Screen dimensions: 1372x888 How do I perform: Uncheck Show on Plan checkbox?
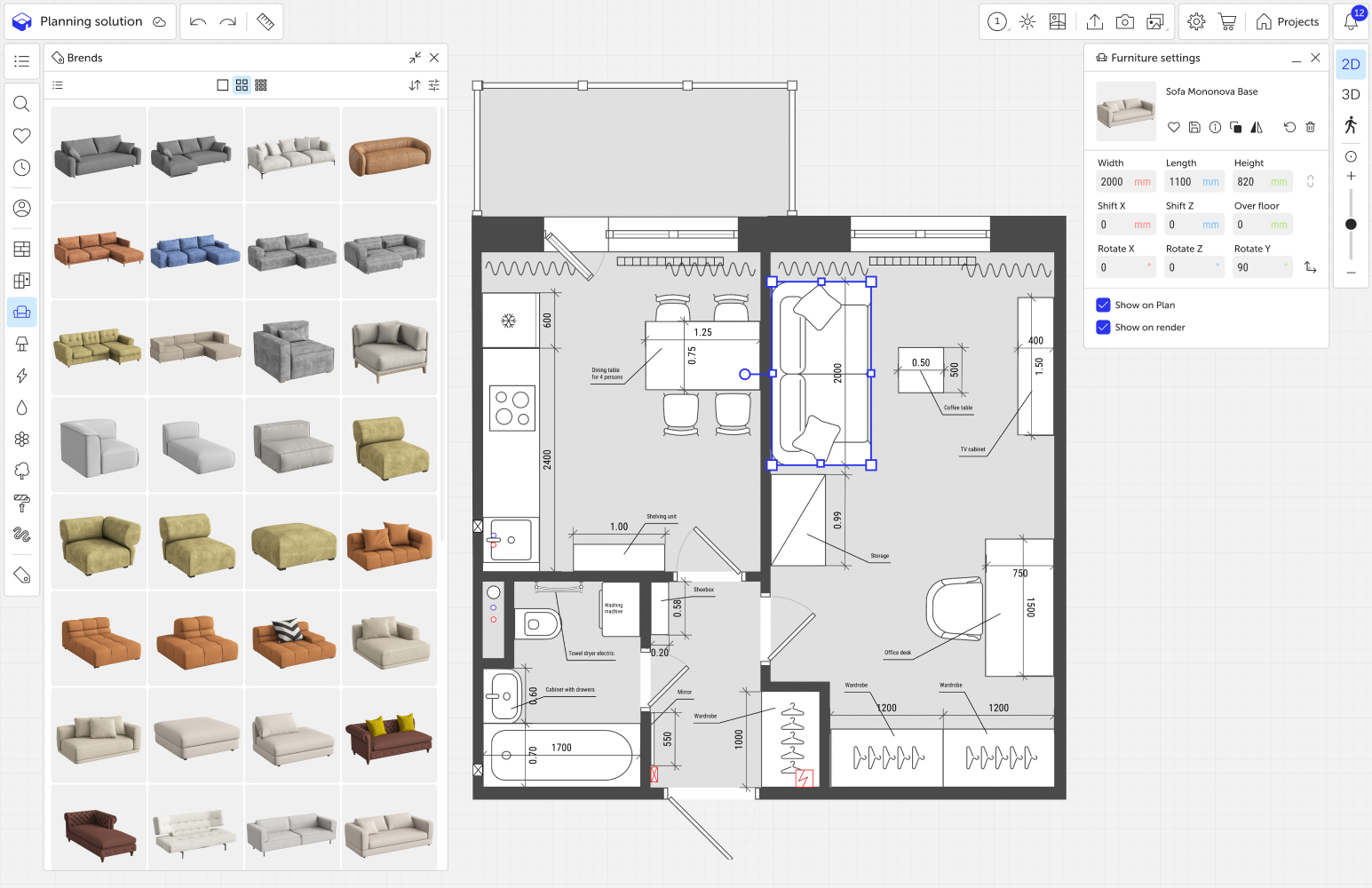1103,305
